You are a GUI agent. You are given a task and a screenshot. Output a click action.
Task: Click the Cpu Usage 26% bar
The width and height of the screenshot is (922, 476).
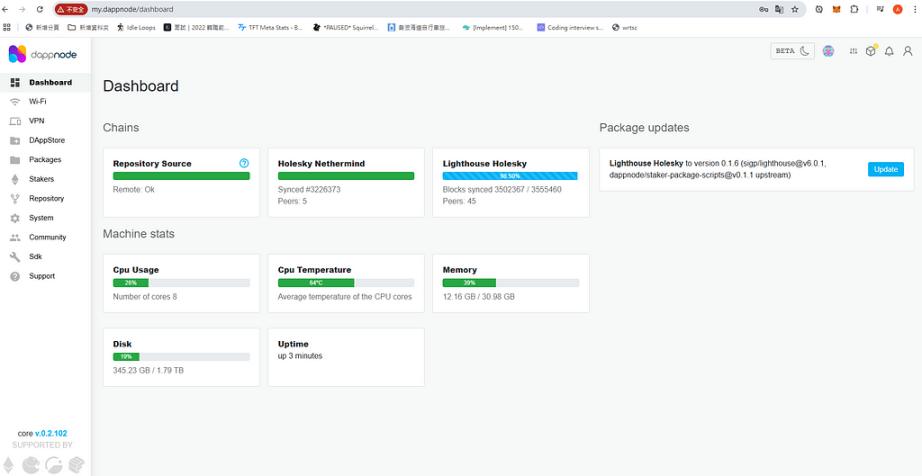[x=181, y=283]
